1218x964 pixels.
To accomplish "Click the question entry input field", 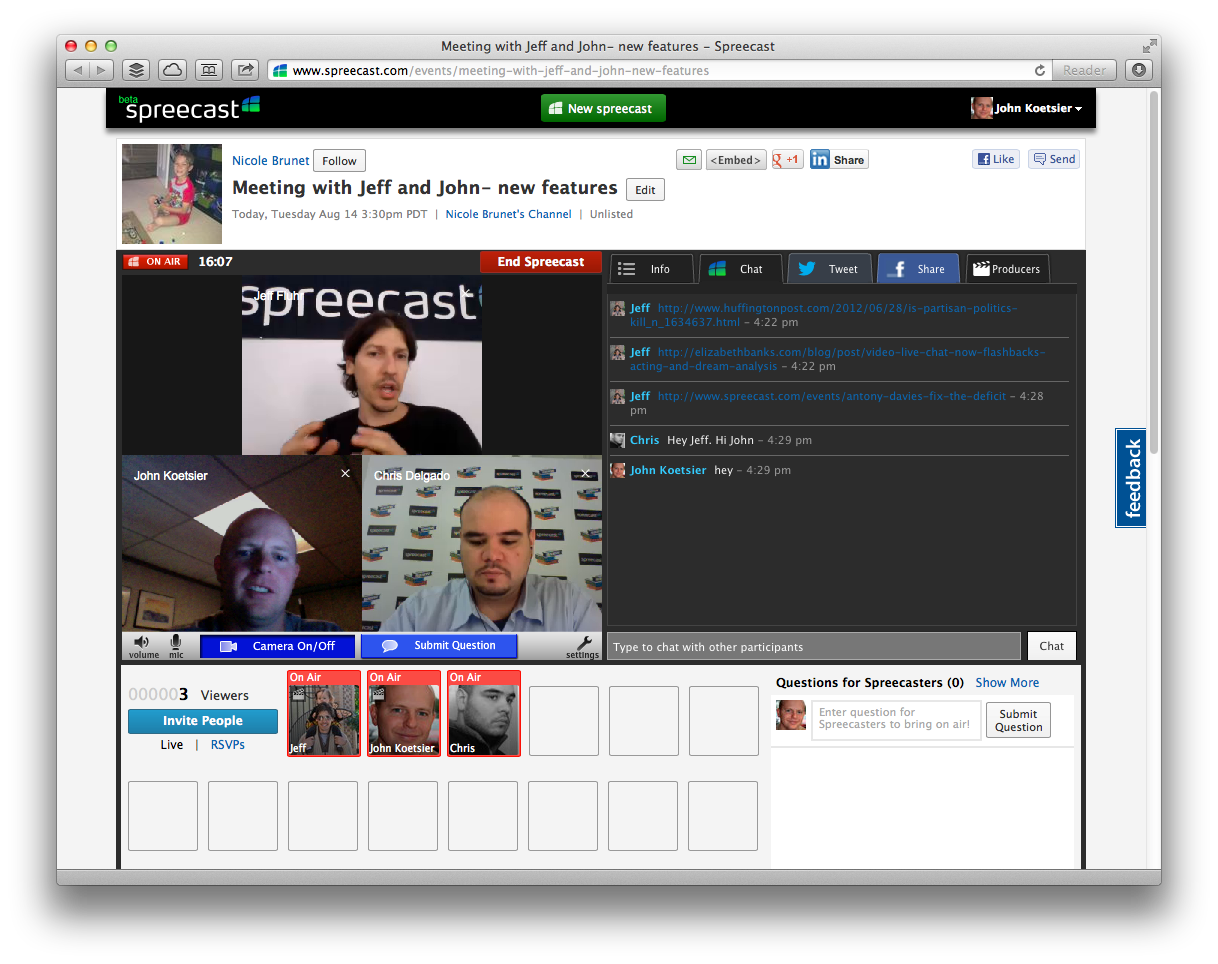I will (x=896, y=720).
